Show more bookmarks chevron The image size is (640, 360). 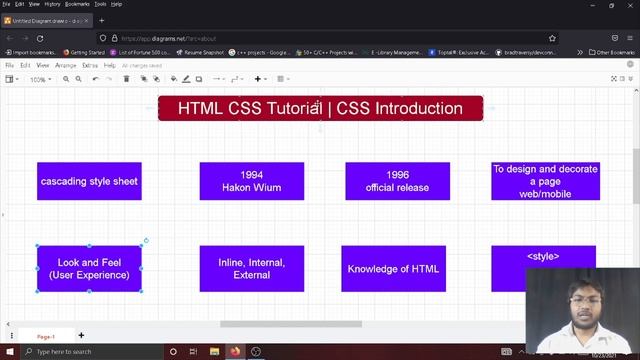[x=580, y=53]
